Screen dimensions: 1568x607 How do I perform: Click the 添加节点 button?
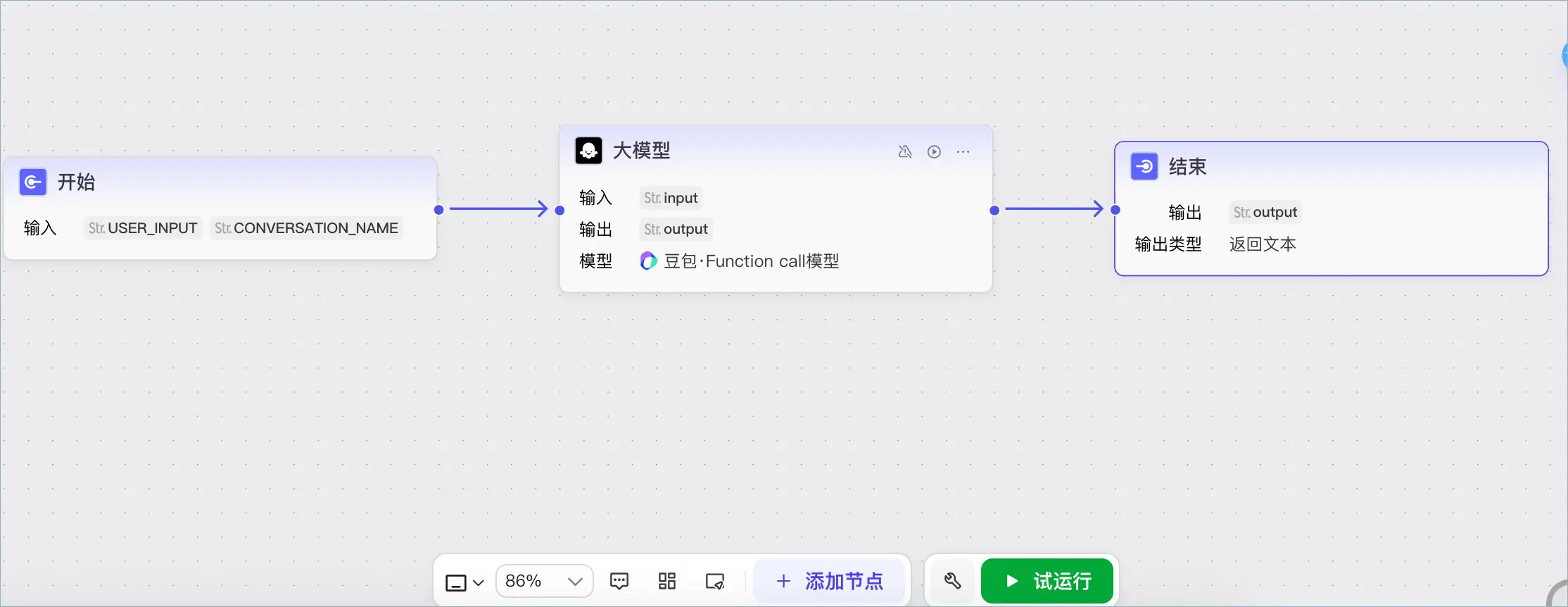point(829,581)
